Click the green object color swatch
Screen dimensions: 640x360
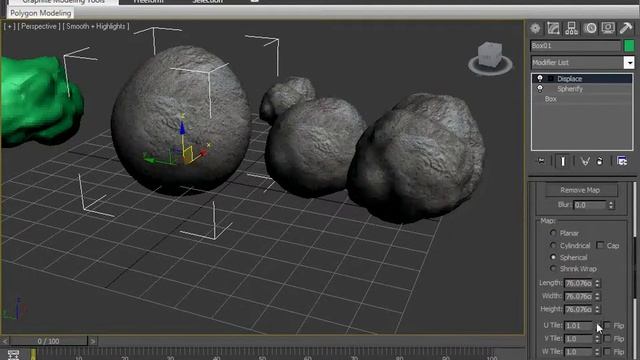pos(629,45)
